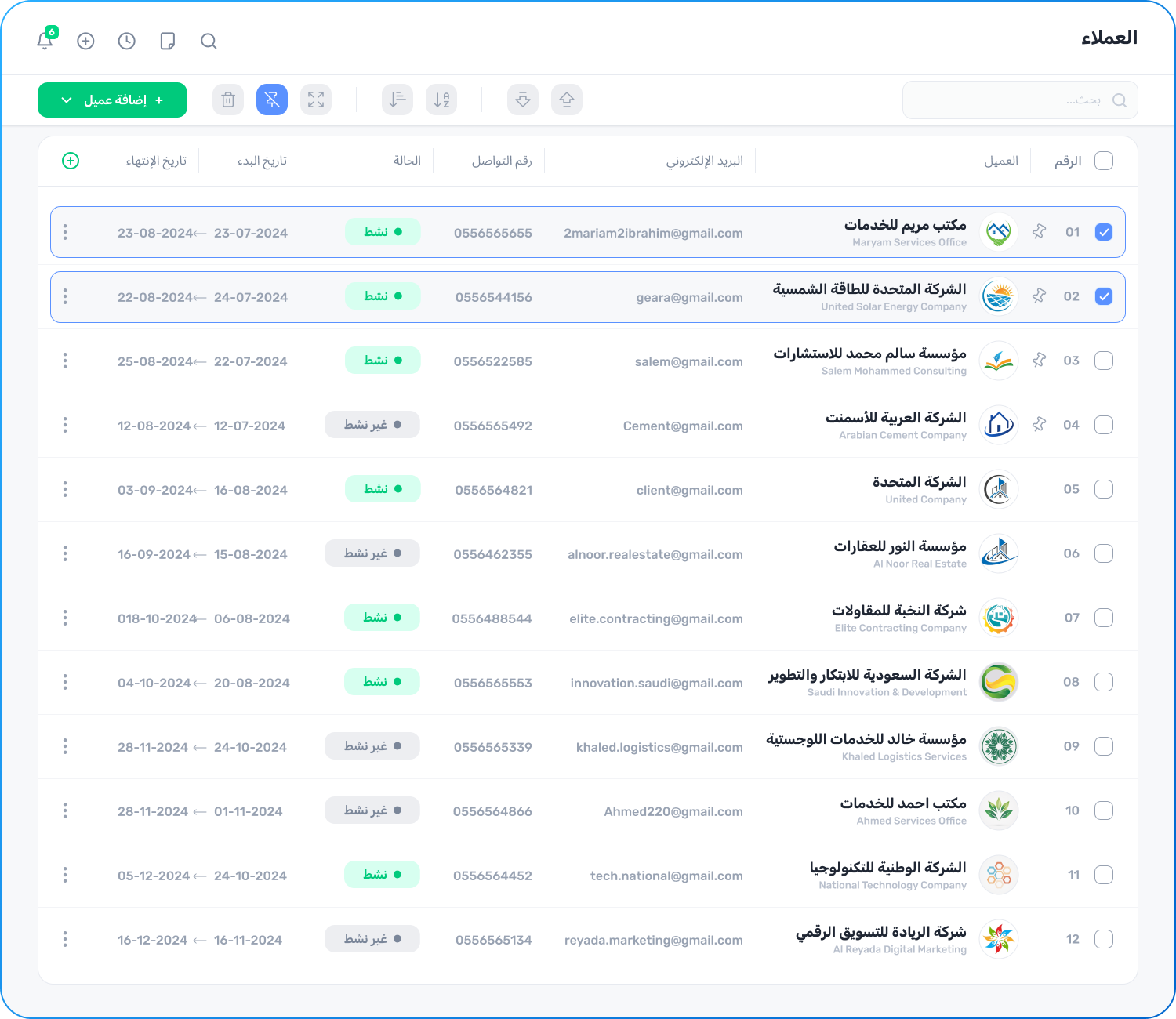Select the Arabian Cement Company checkbox
Viewport: 1176px width, 1019px height.
[1103, 425]
